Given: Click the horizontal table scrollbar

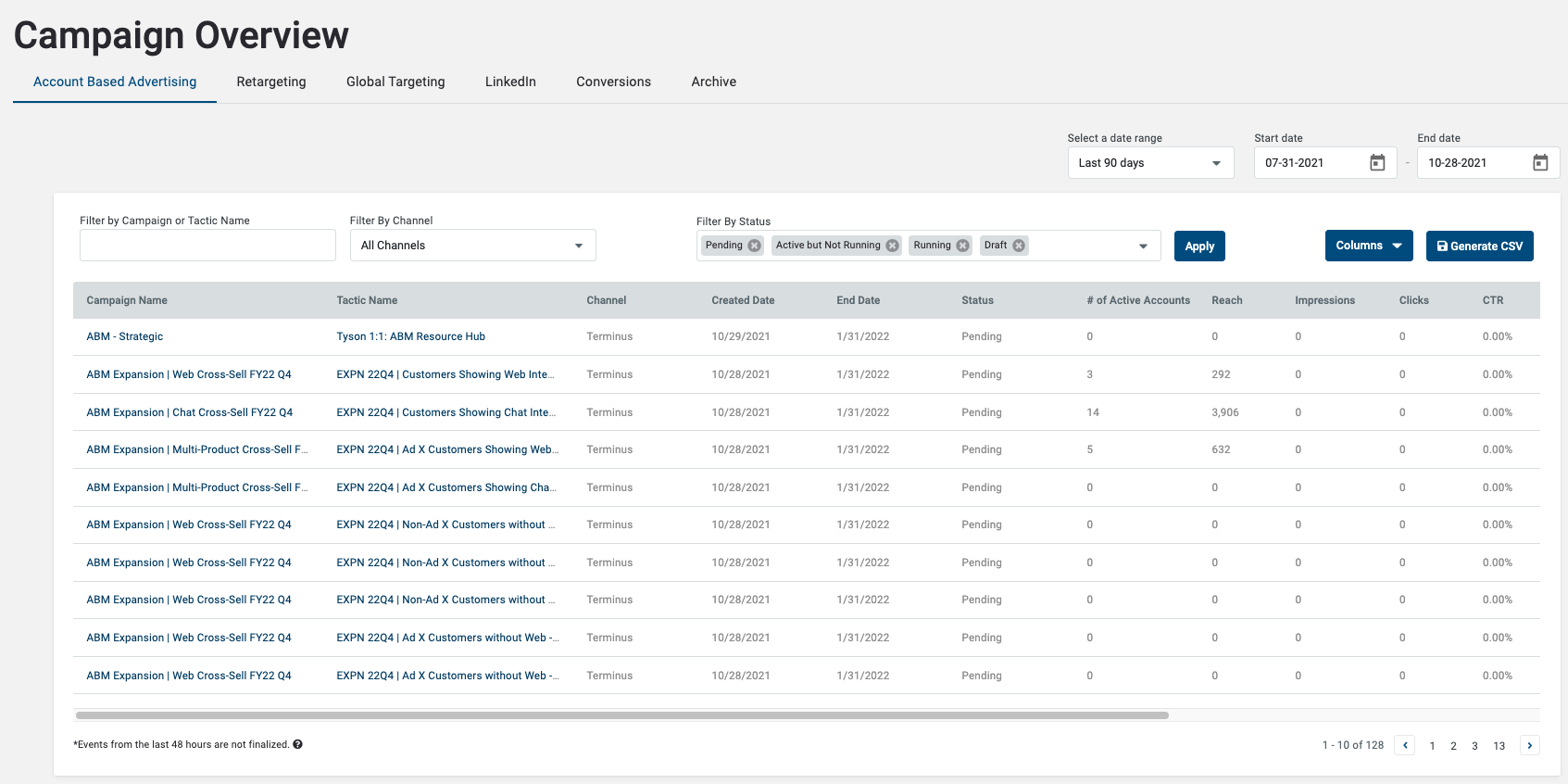Looking at the screenshot, I should click(622, 715).
